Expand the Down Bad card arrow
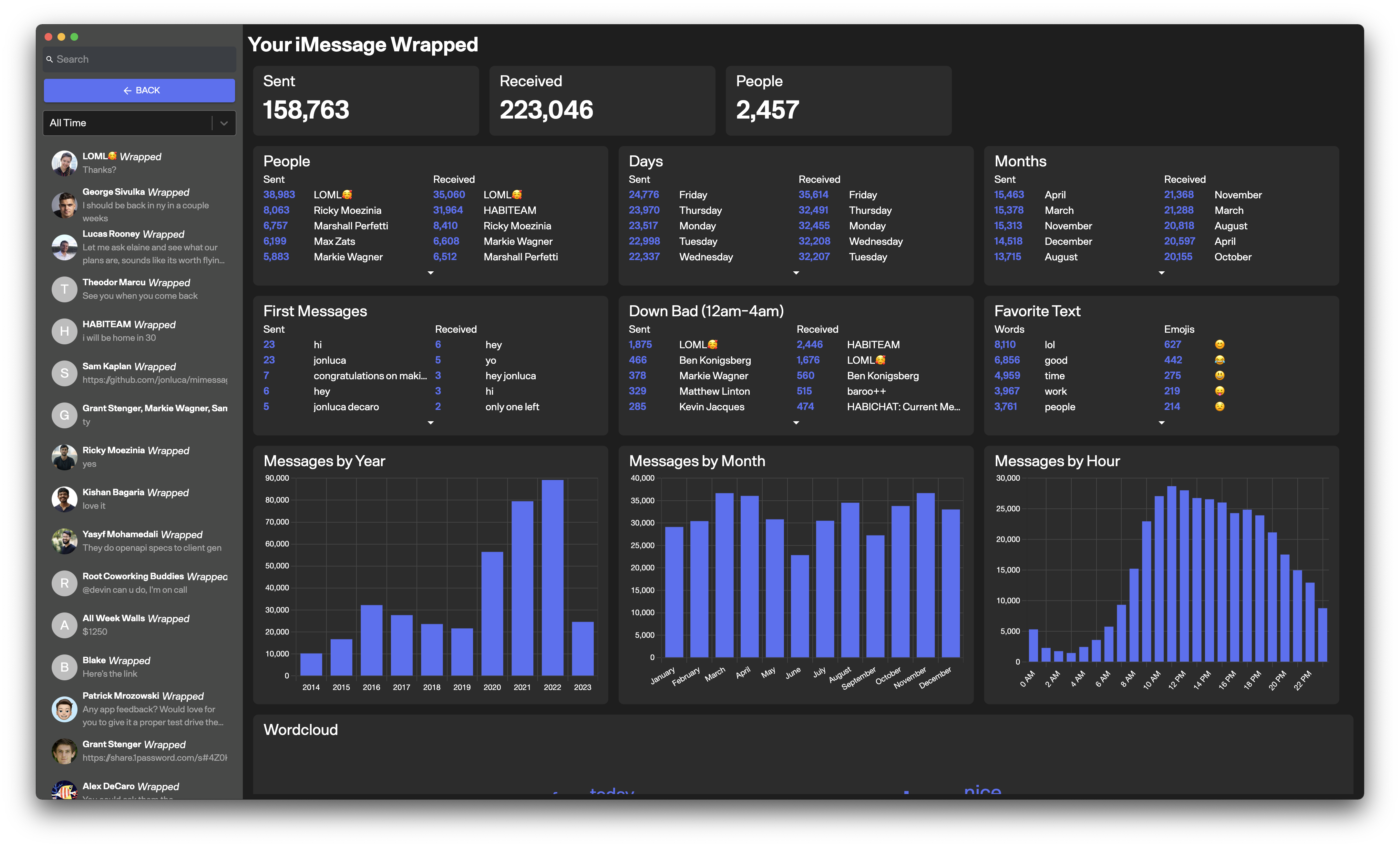 click(796, 423)
